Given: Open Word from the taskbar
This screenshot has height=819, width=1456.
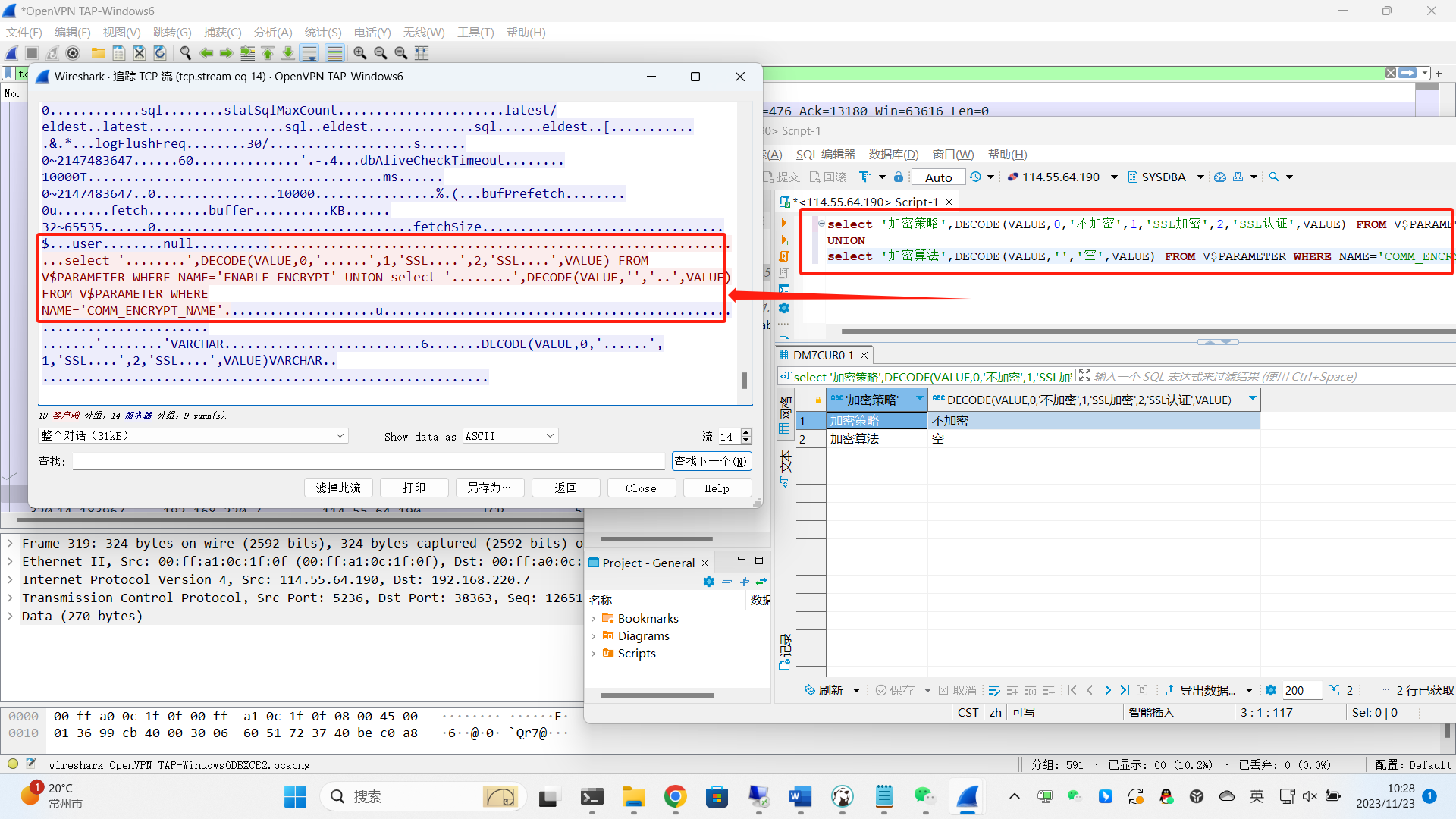Looking at the screenshot, I should [x=800, y=796].
